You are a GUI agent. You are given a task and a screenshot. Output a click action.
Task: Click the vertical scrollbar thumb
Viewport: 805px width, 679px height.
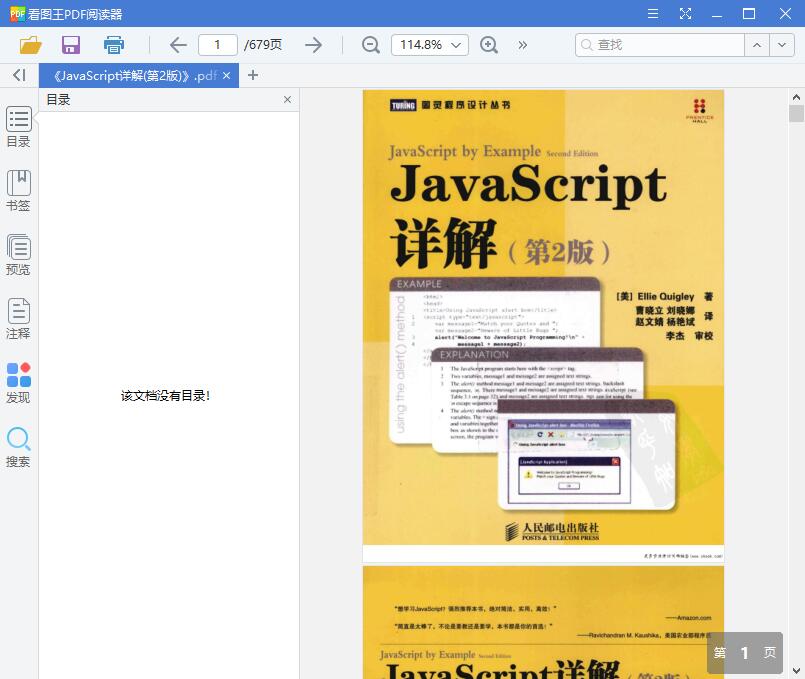(796, 113)
